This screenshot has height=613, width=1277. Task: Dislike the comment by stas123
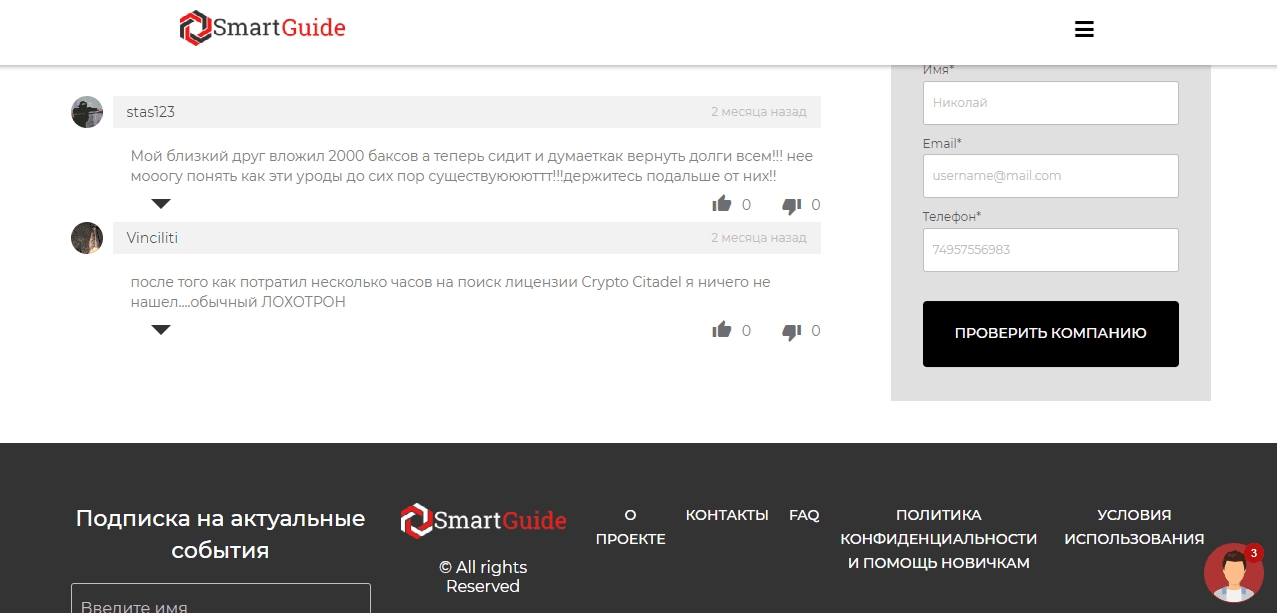click(x=791, y=205)
